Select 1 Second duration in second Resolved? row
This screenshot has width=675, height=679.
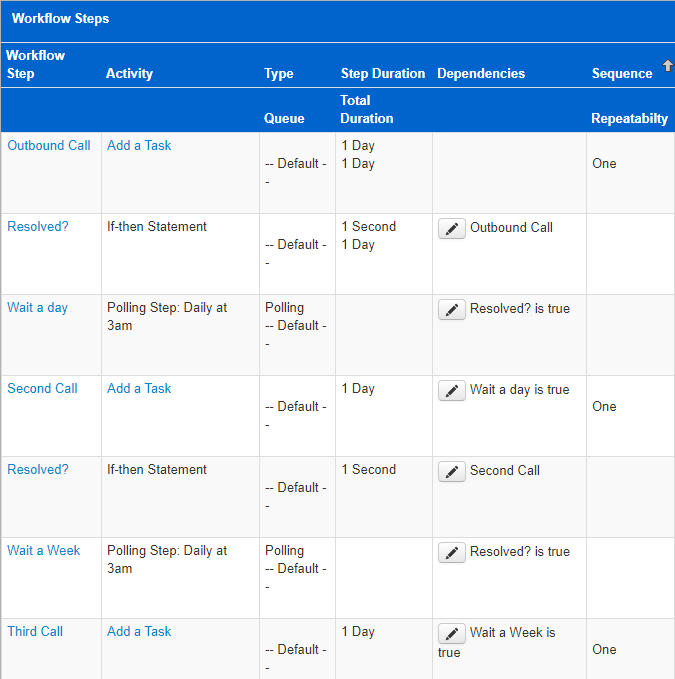(368, 469)
